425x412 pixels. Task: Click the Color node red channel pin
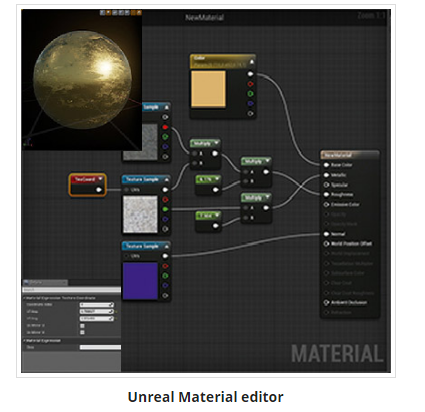pos(250,84)
